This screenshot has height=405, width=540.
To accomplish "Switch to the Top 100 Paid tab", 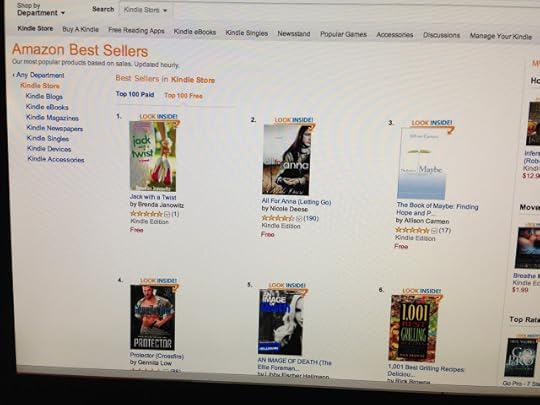I will pos(135,94).
